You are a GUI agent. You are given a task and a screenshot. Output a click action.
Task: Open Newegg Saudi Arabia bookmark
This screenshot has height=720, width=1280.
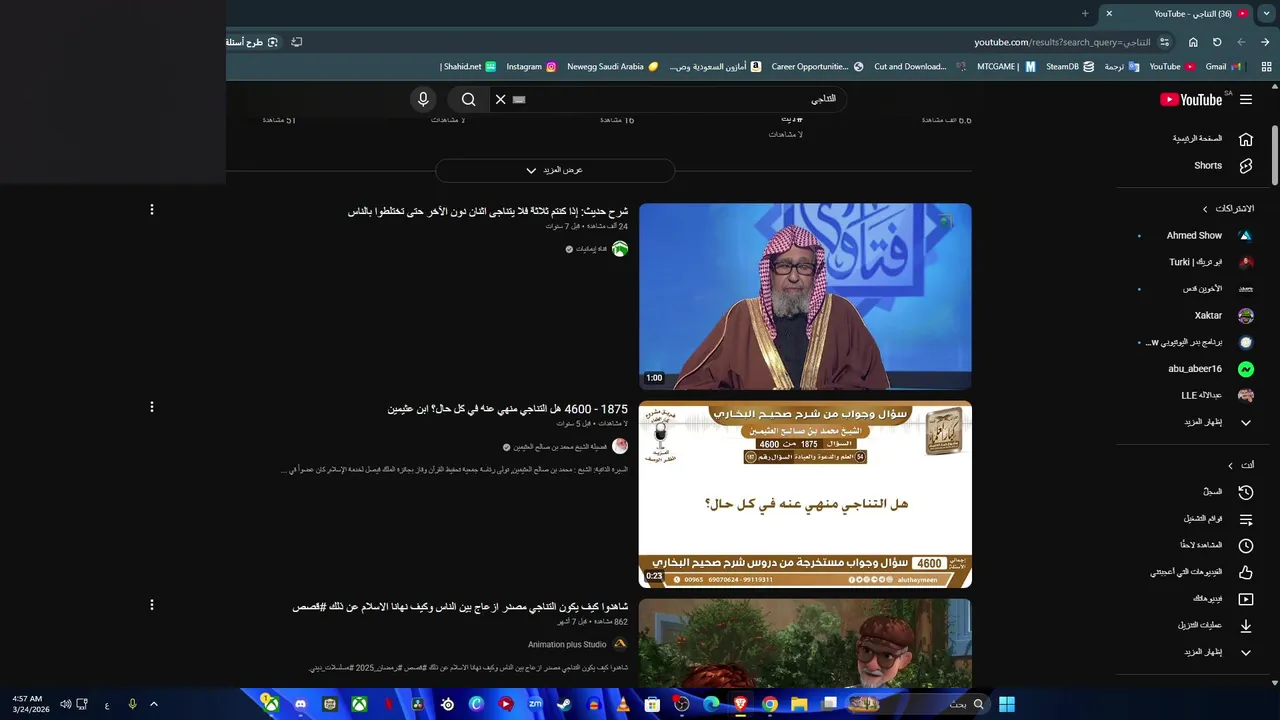613,67
